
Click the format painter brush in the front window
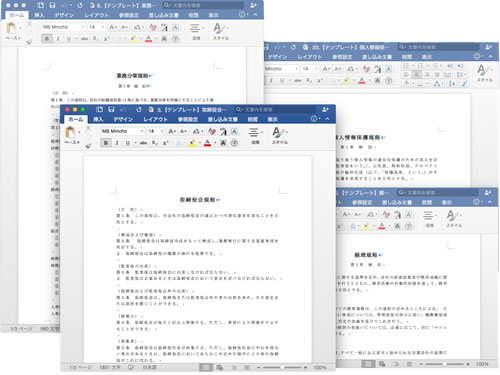88,145
